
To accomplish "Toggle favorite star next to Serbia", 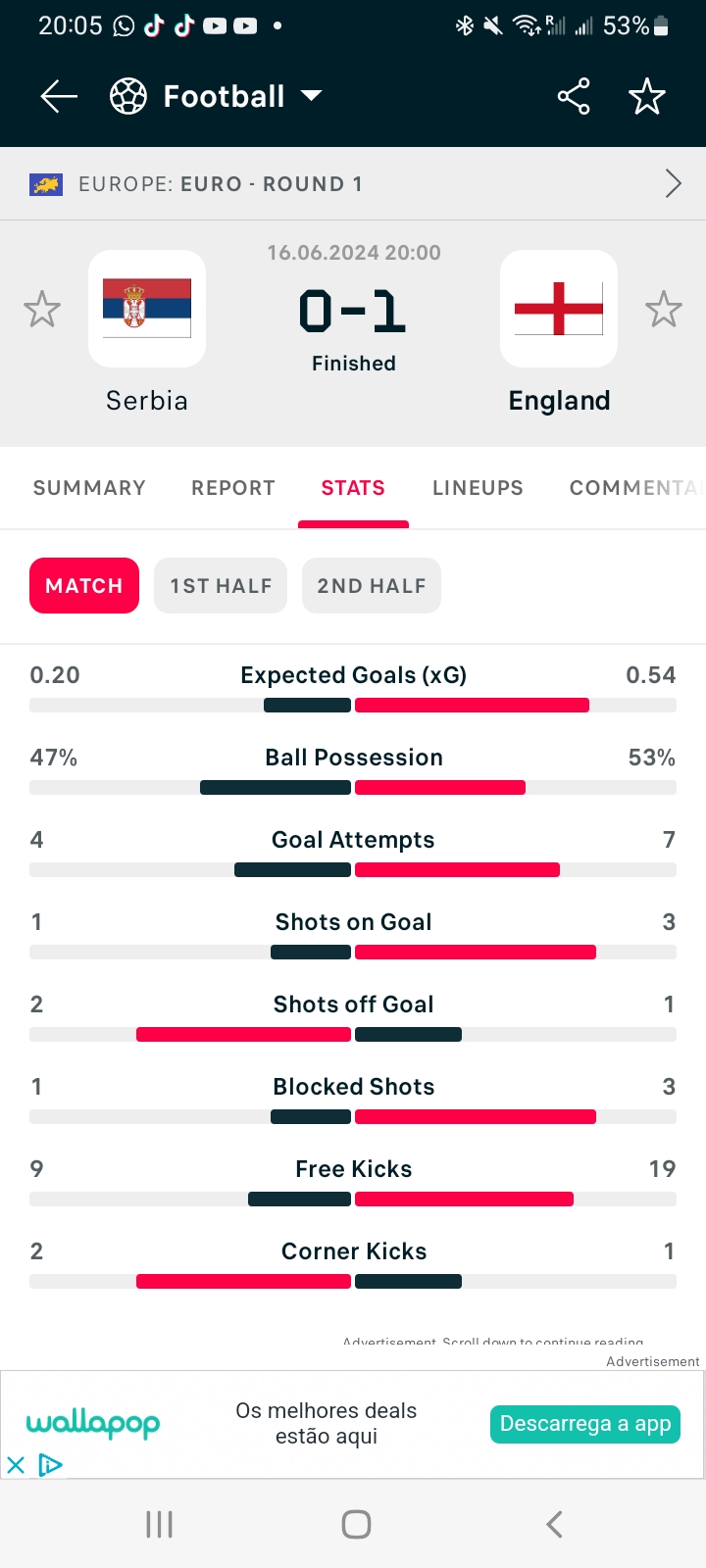I will click(x=42, y=310).
